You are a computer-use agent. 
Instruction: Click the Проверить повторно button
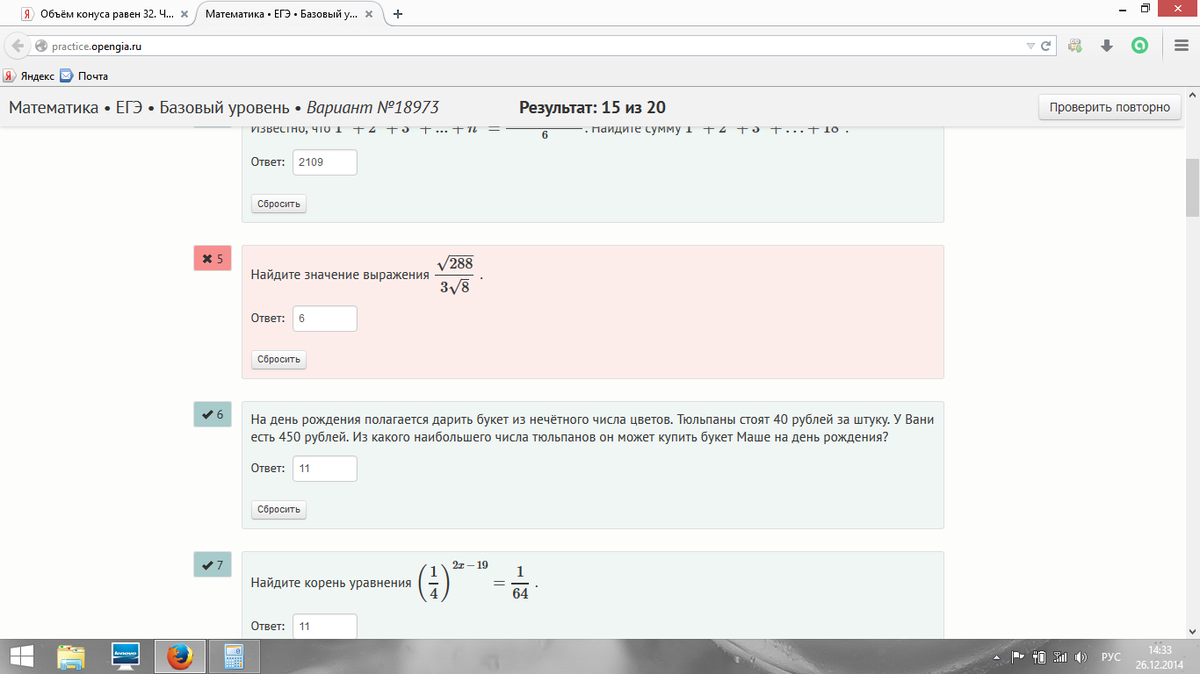coord(1110,108)
